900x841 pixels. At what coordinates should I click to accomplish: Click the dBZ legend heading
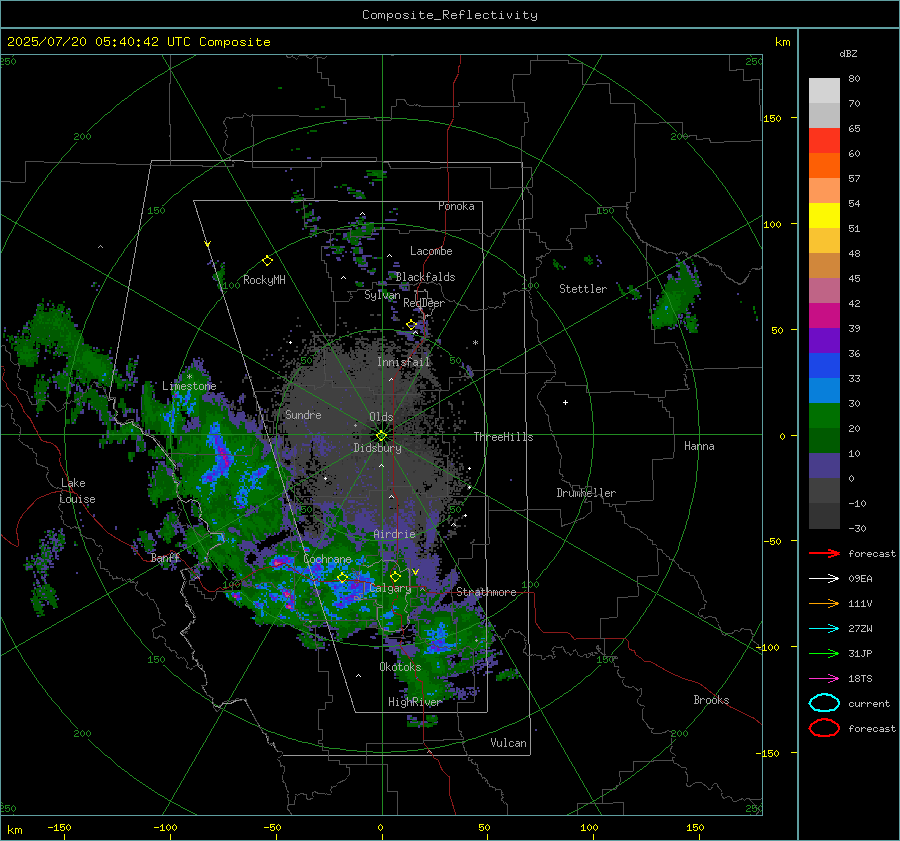[848, 53]
